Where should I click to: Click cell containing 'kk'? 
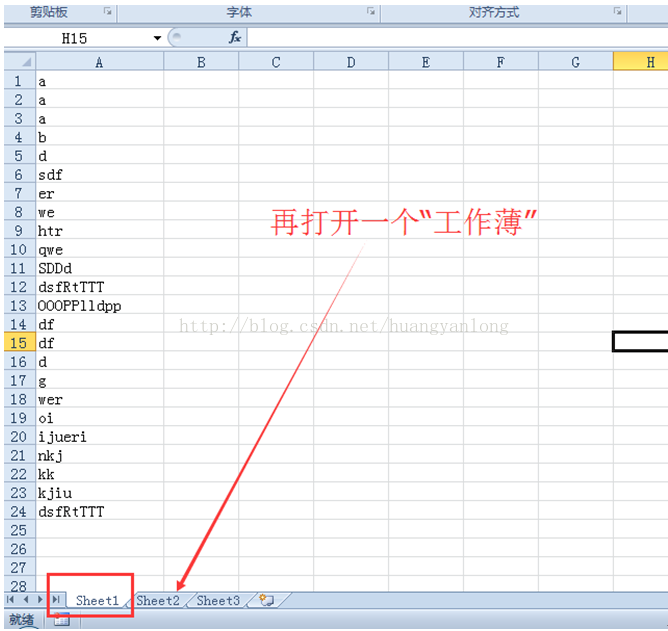pos(100,474)
